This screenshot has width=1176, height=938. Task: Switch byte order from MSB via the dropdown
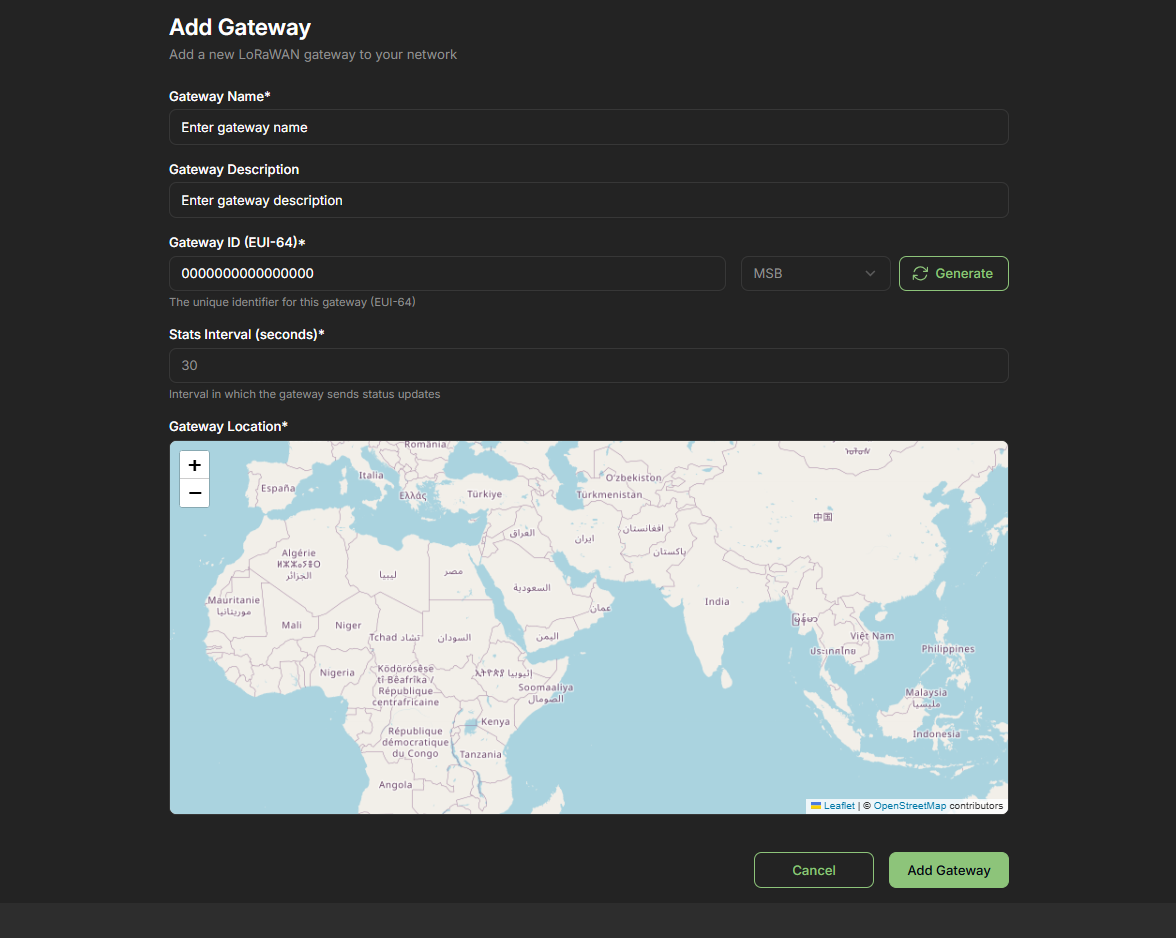pyautogui.click(x=815, y=273)
